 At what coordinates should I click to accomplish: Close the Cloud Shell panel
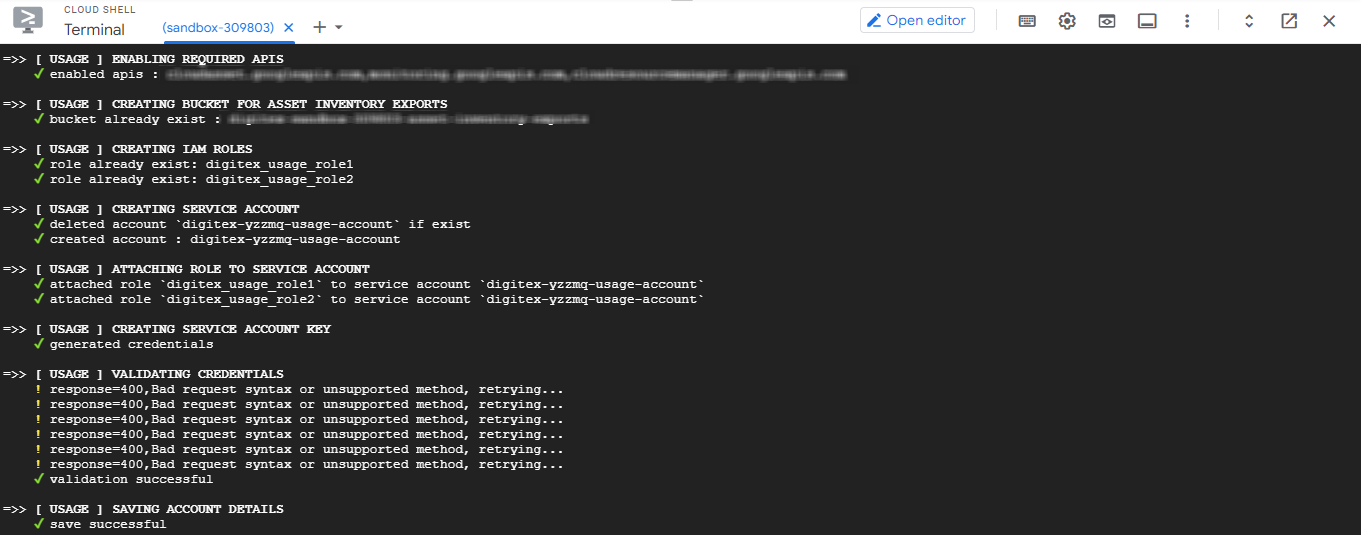click(1329, 21)
